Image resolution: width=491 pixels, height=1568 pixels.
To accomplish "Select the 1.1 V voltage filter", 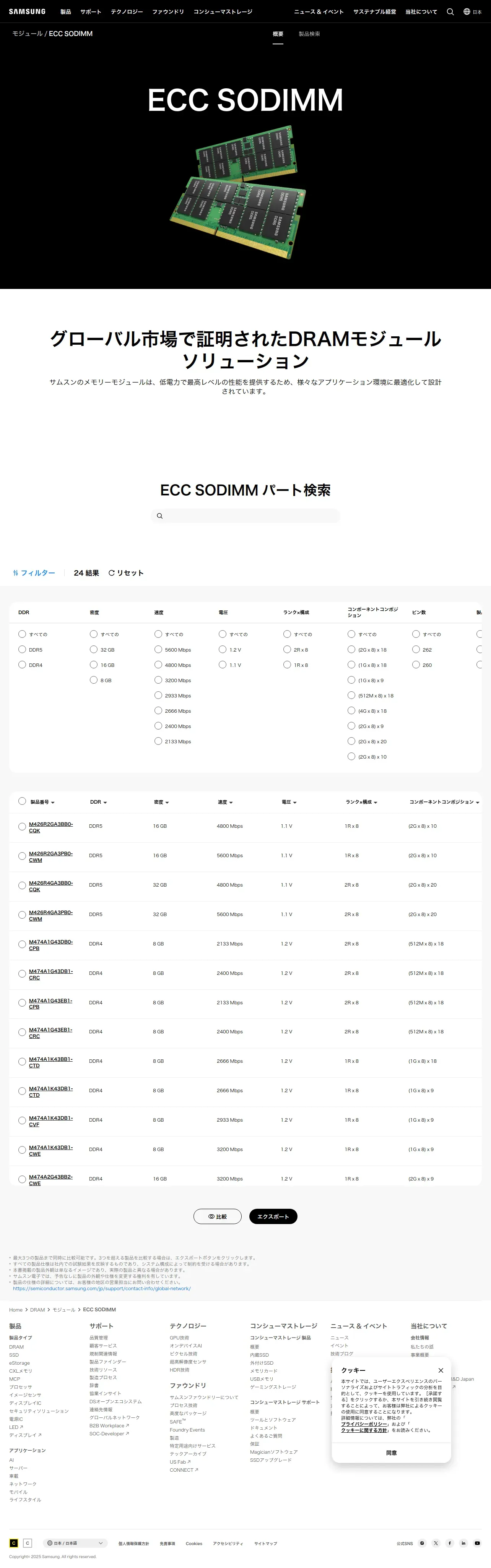I will tap(222, 665).
